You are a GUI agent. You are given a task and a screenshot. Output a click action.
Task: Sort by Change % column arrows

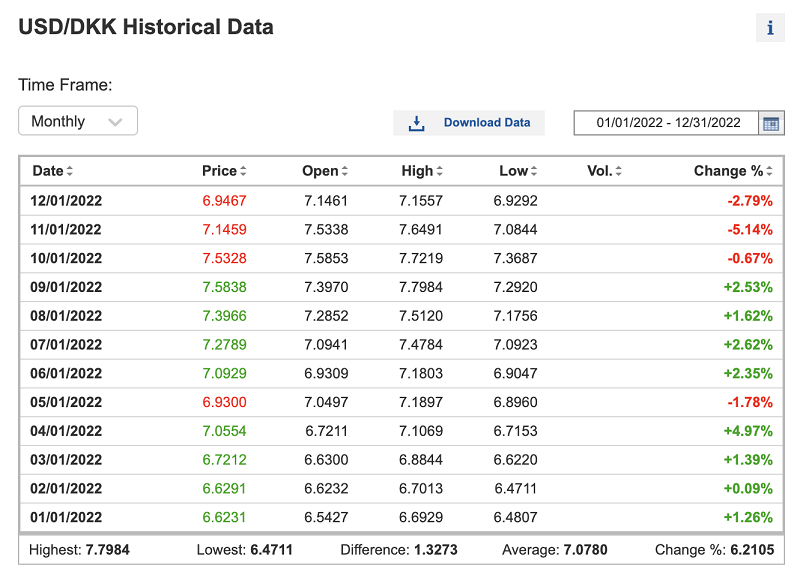pos(770,171)
